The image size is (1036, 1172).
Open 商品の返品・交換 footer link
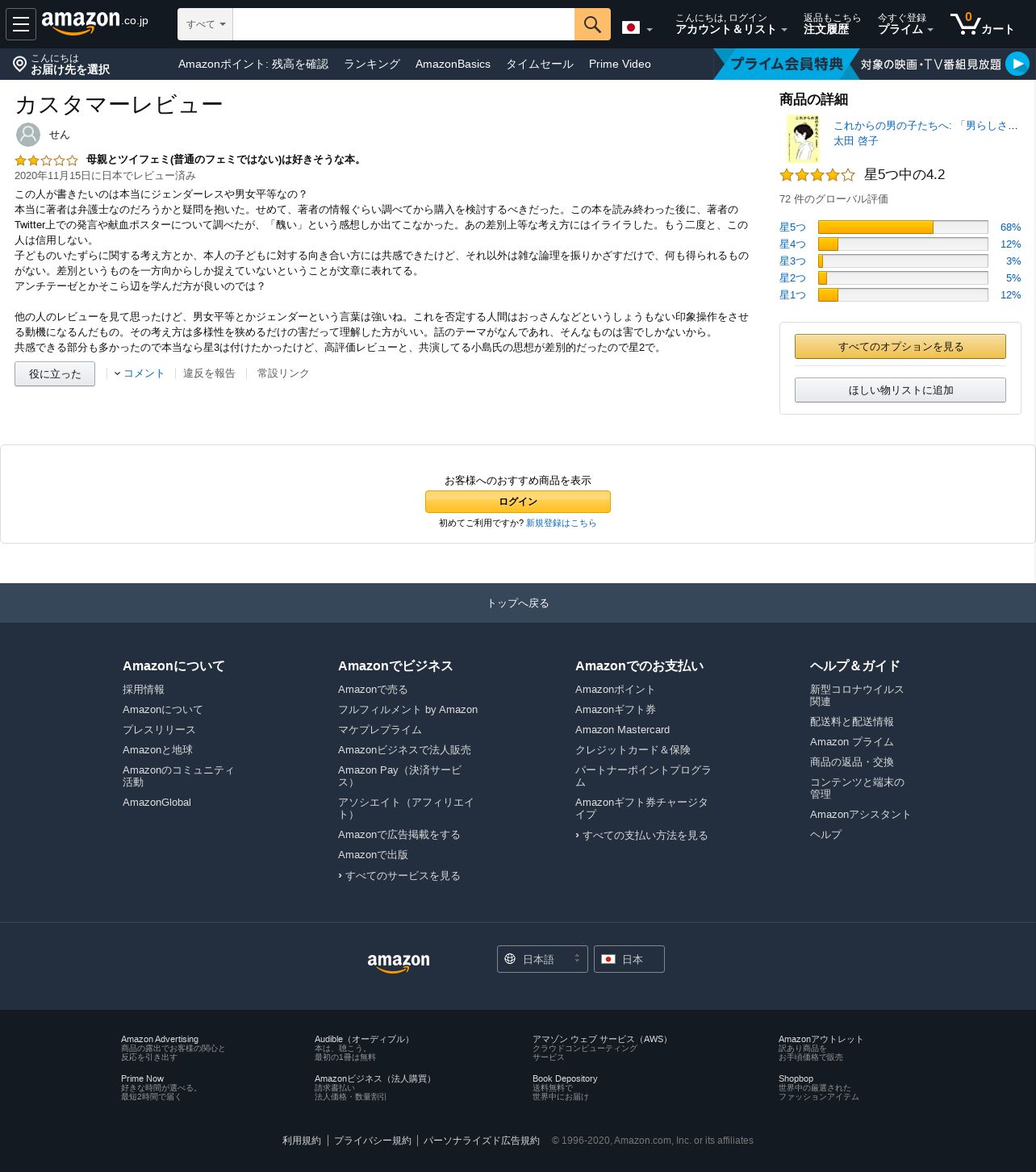tap(852, 762)
